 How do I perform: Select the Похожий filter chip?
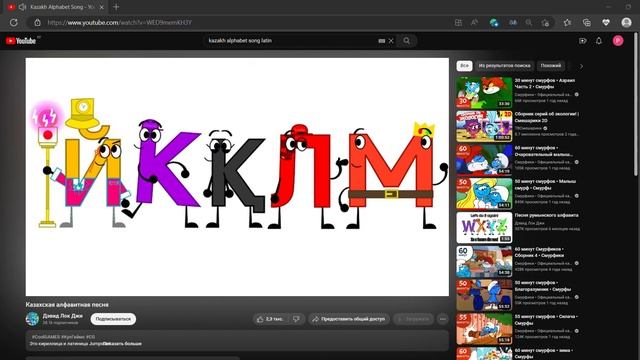click(551, 66)
